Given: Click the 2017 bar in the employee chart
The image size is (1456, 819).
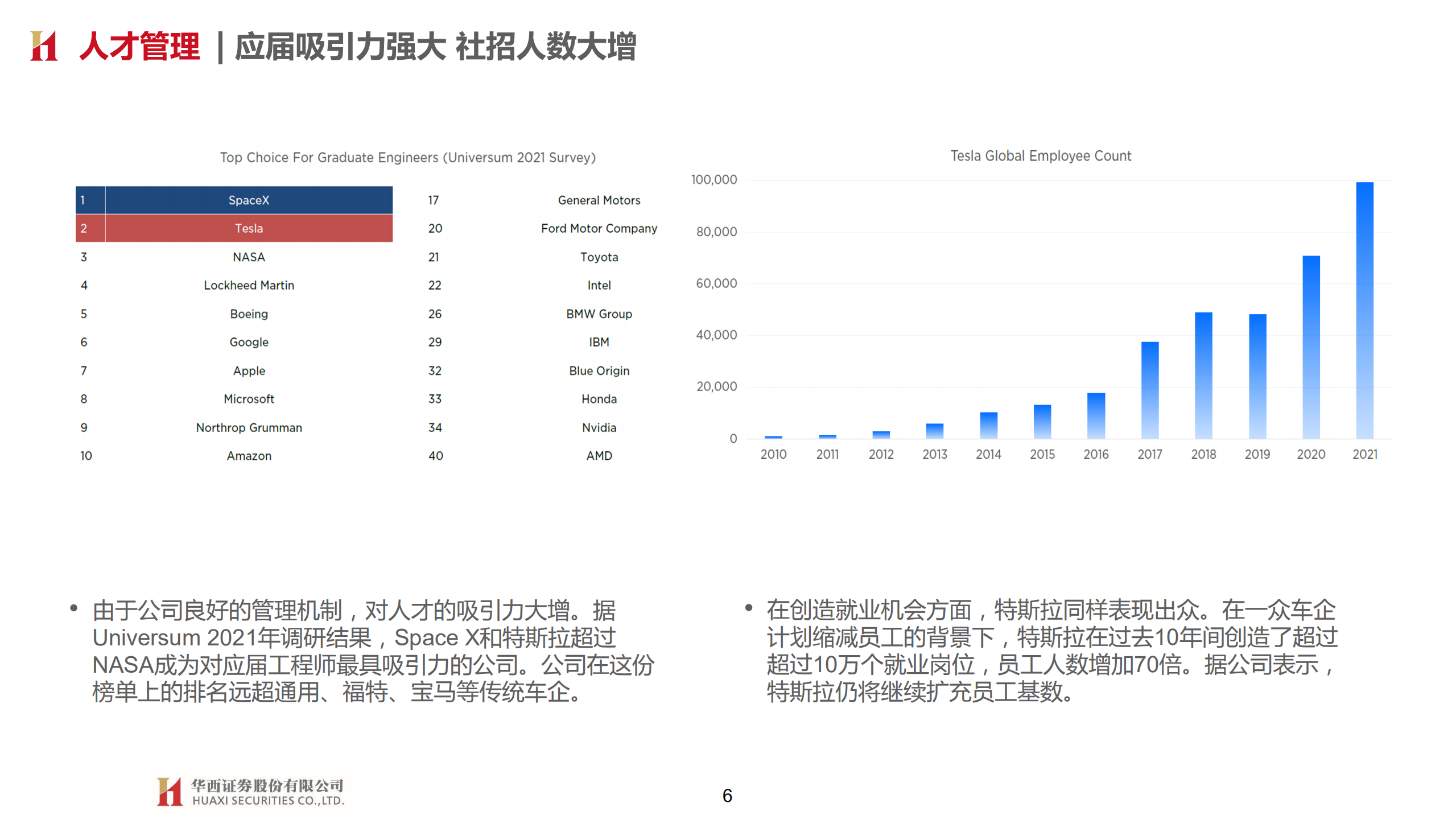Looking at the screenshot, I should pos(1150,390).
